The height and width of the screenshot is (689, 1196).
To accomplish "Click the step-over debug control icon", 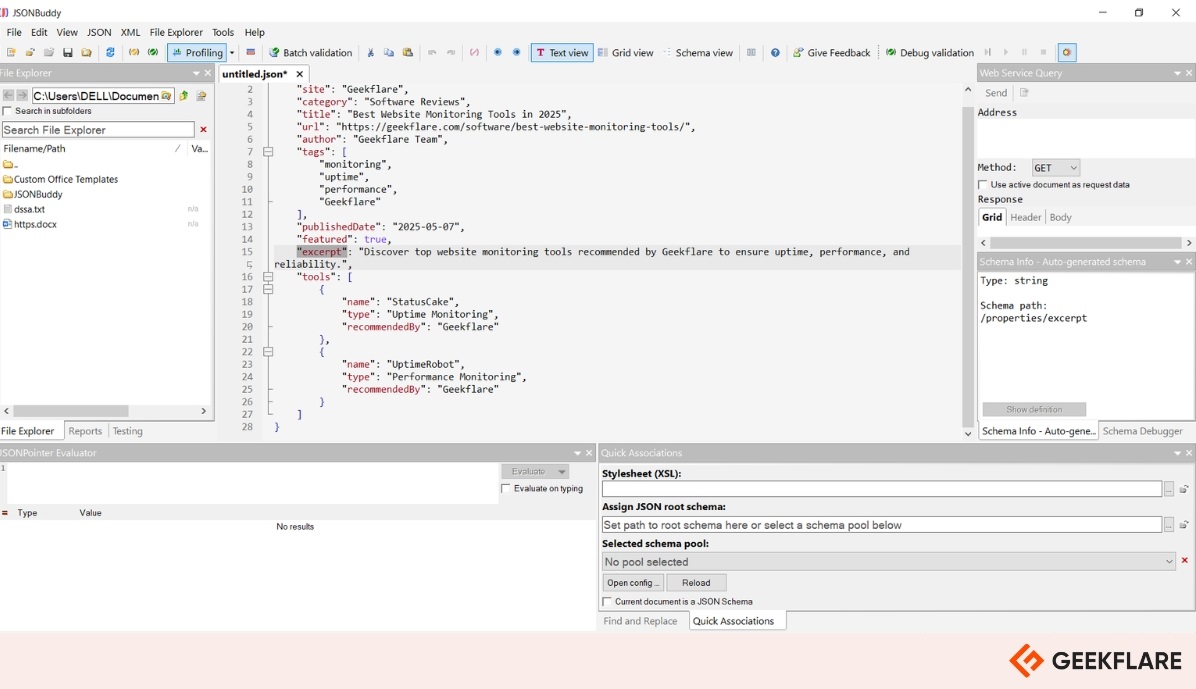I will click(987, 53).
